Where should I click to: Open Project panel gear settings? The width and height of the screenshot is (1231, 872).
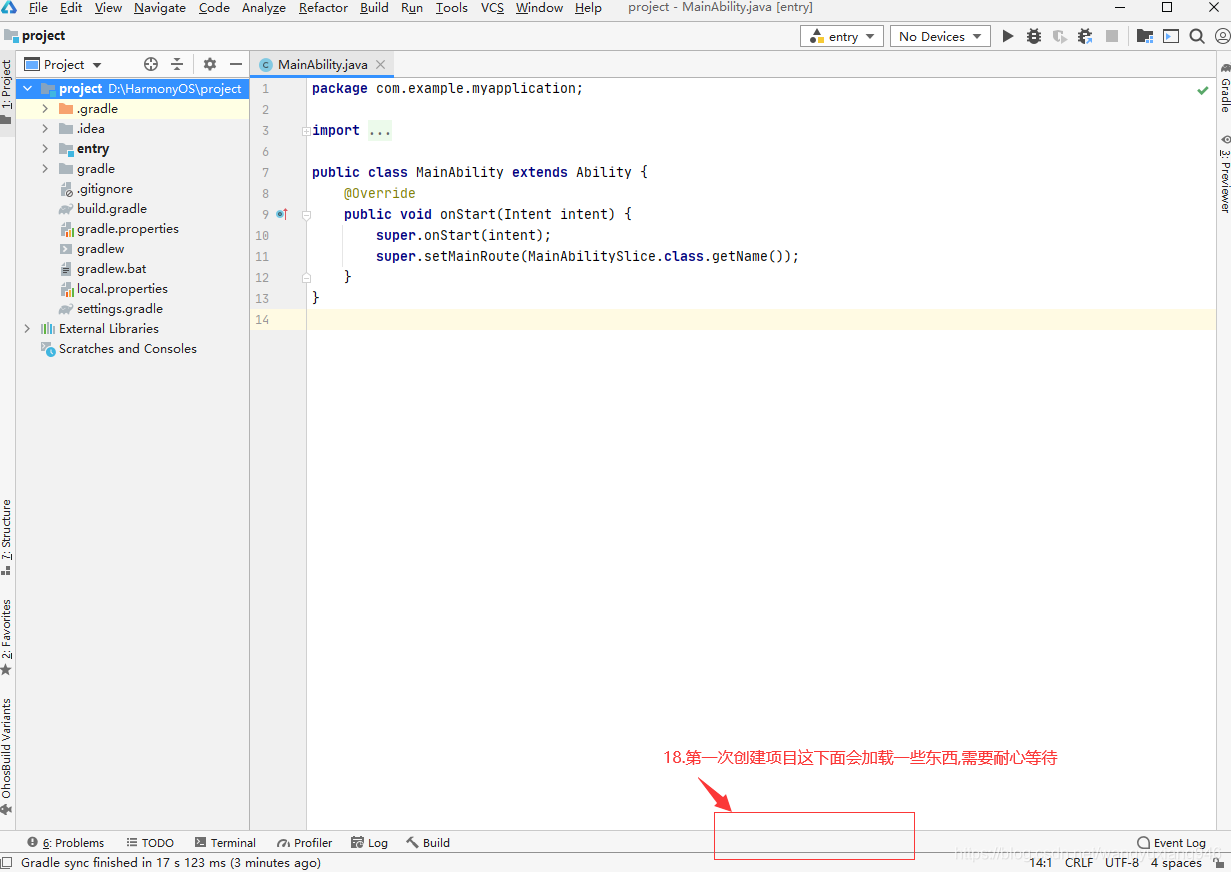click(210, 64)
